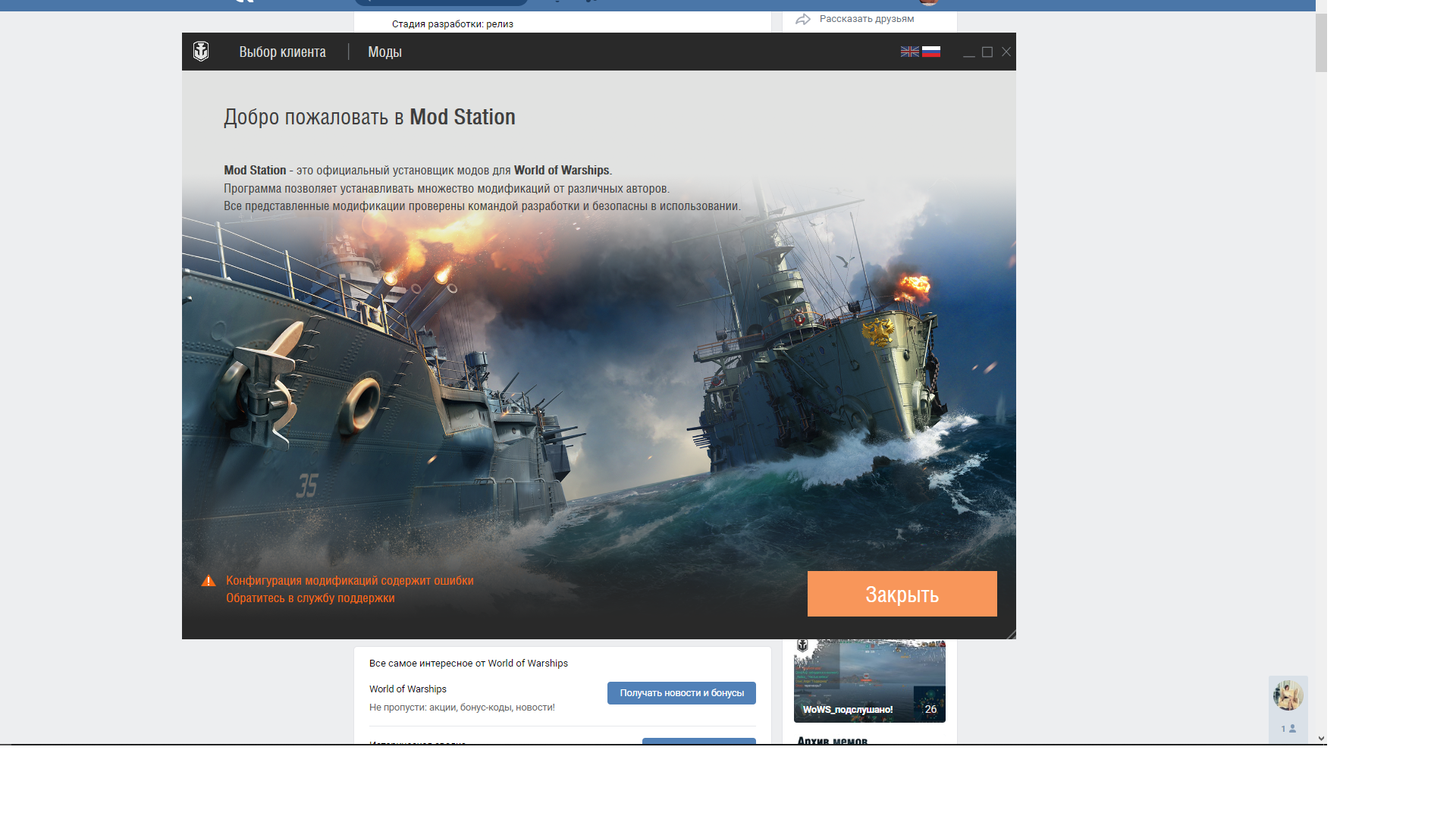Click the browser vertical scrollbar thumb

[1321, 42]
